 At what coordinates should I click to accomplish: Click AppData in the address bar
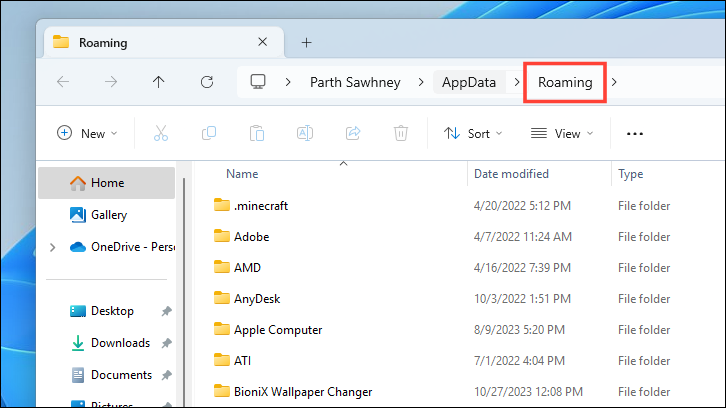click(x=469, y=82)
